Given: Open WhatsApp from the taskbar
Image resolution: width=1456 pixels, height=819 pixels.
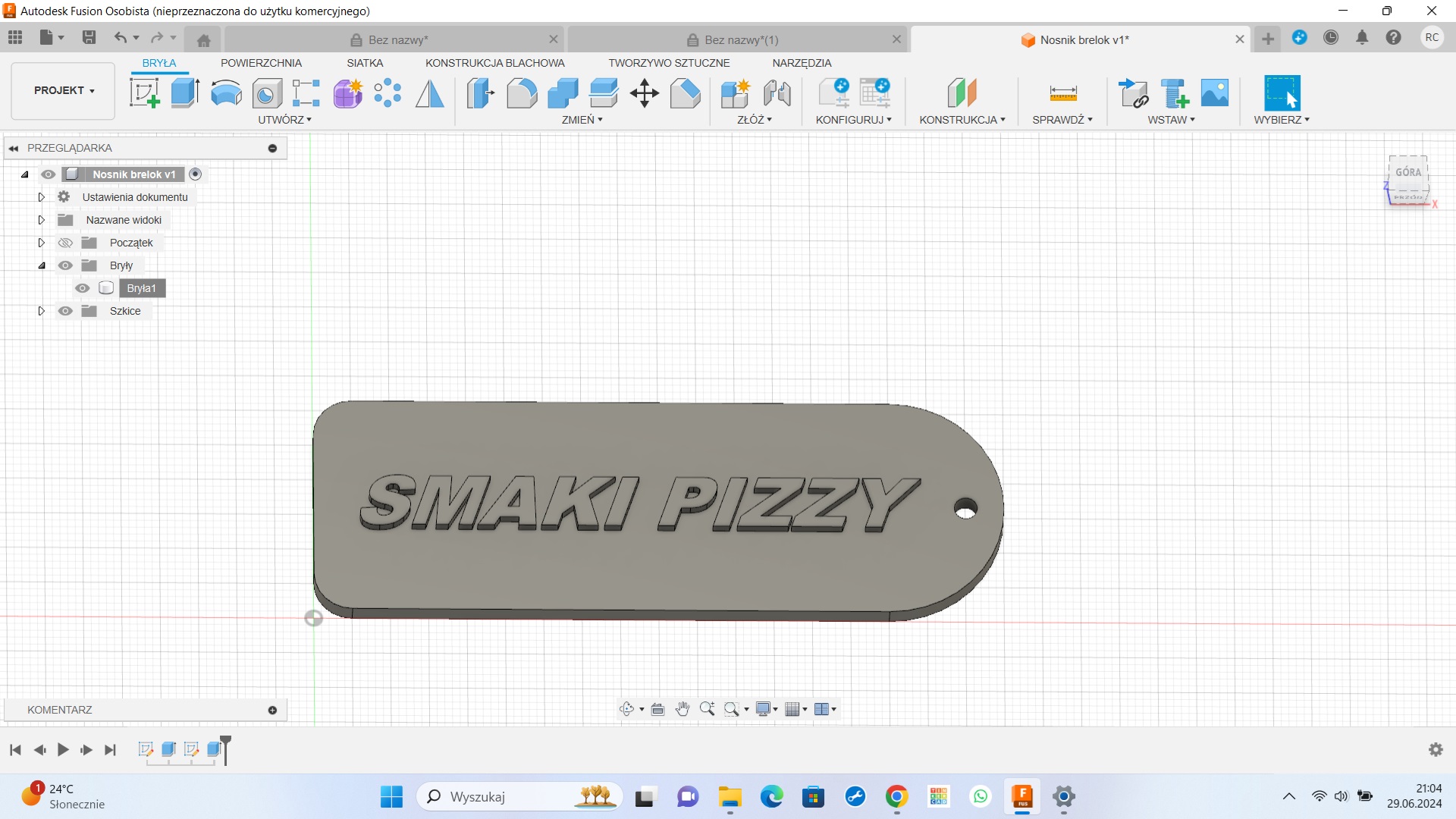Looking at the screenshot, I should 980,797.
